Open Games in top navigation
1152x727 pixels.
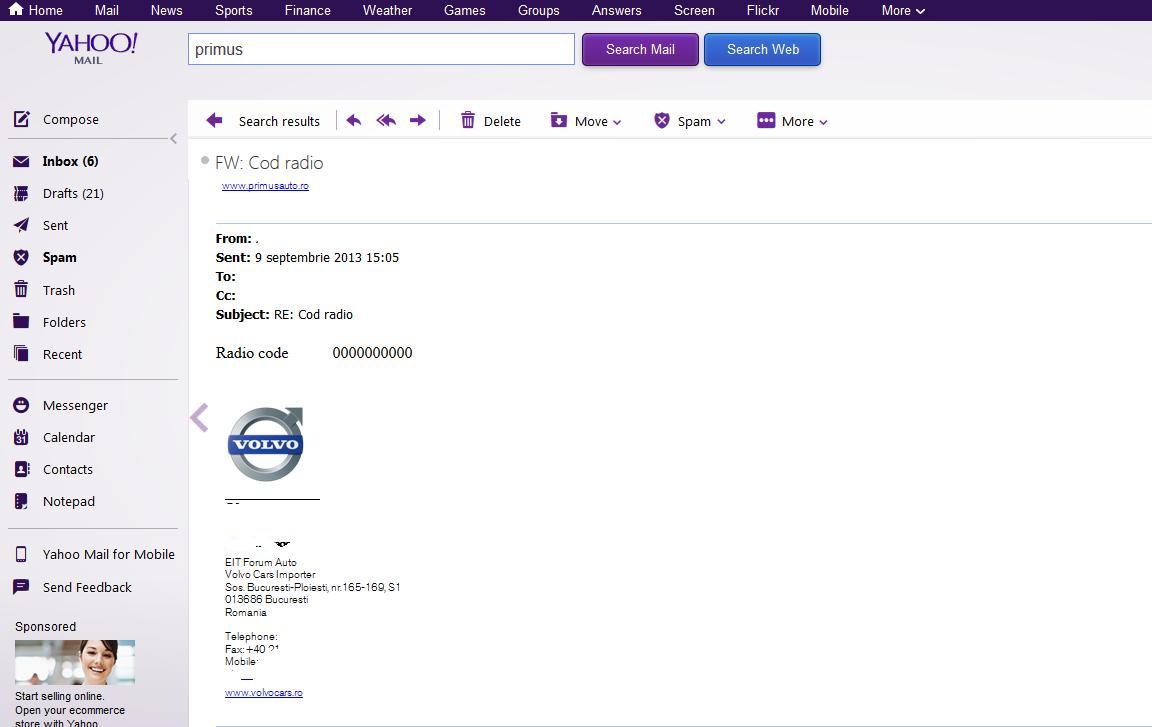[464, 10]
